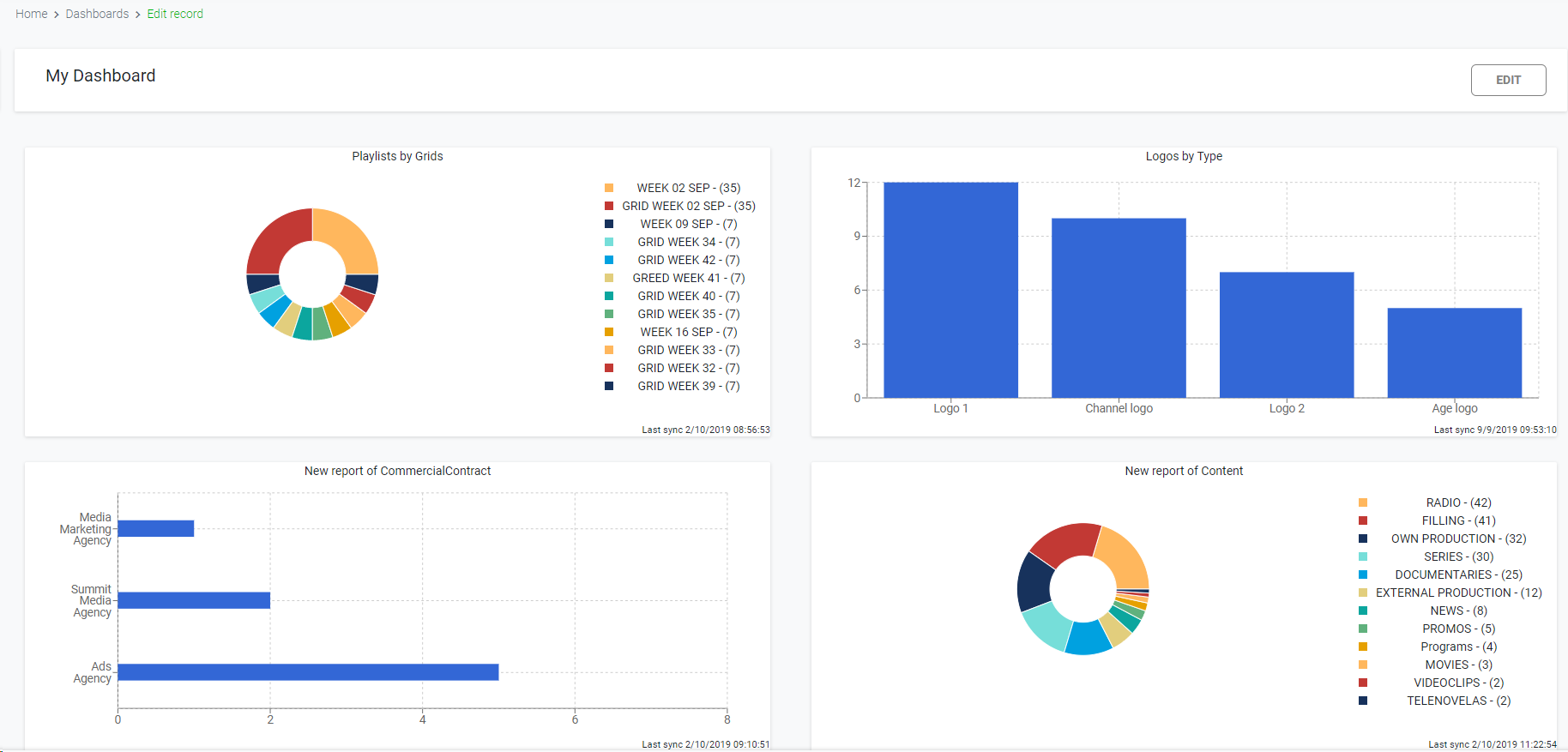Open the Dashboards breadcrumb link

(97, 14)
